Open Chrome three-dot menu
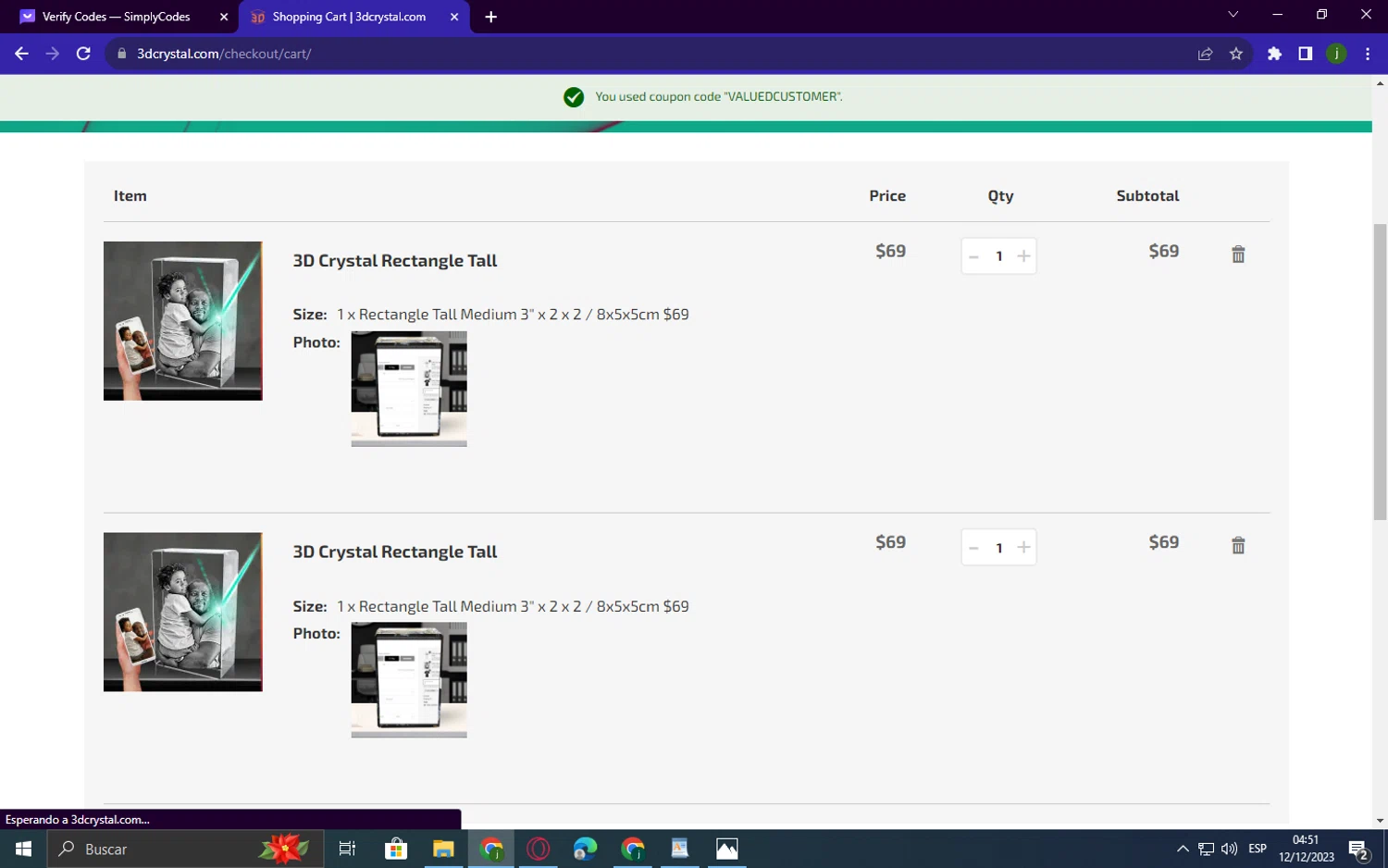1388x868 pixels. point(1368,54)
